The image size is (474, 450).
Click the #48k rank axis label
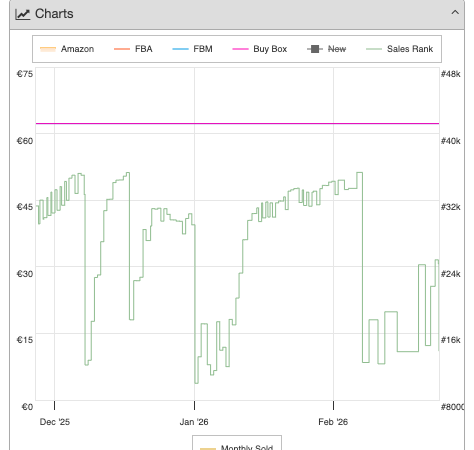tap(451, 74)
